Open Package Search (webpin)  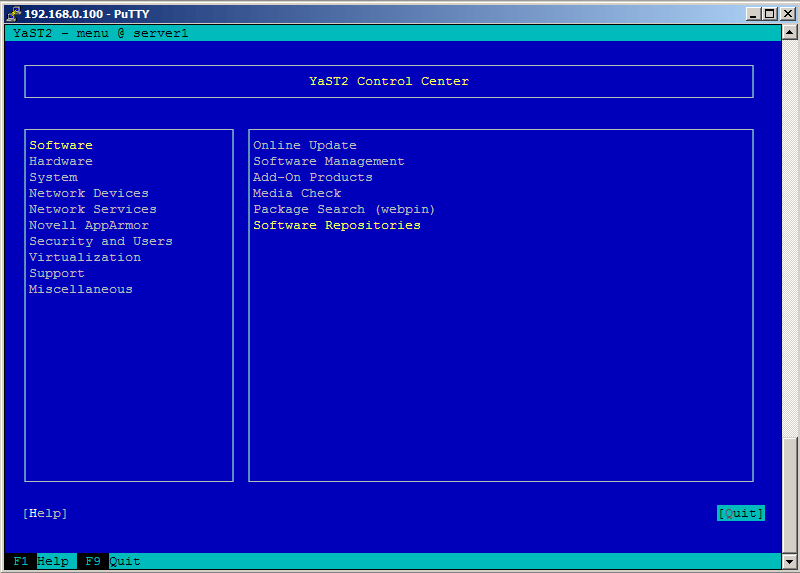pos(344,209)
